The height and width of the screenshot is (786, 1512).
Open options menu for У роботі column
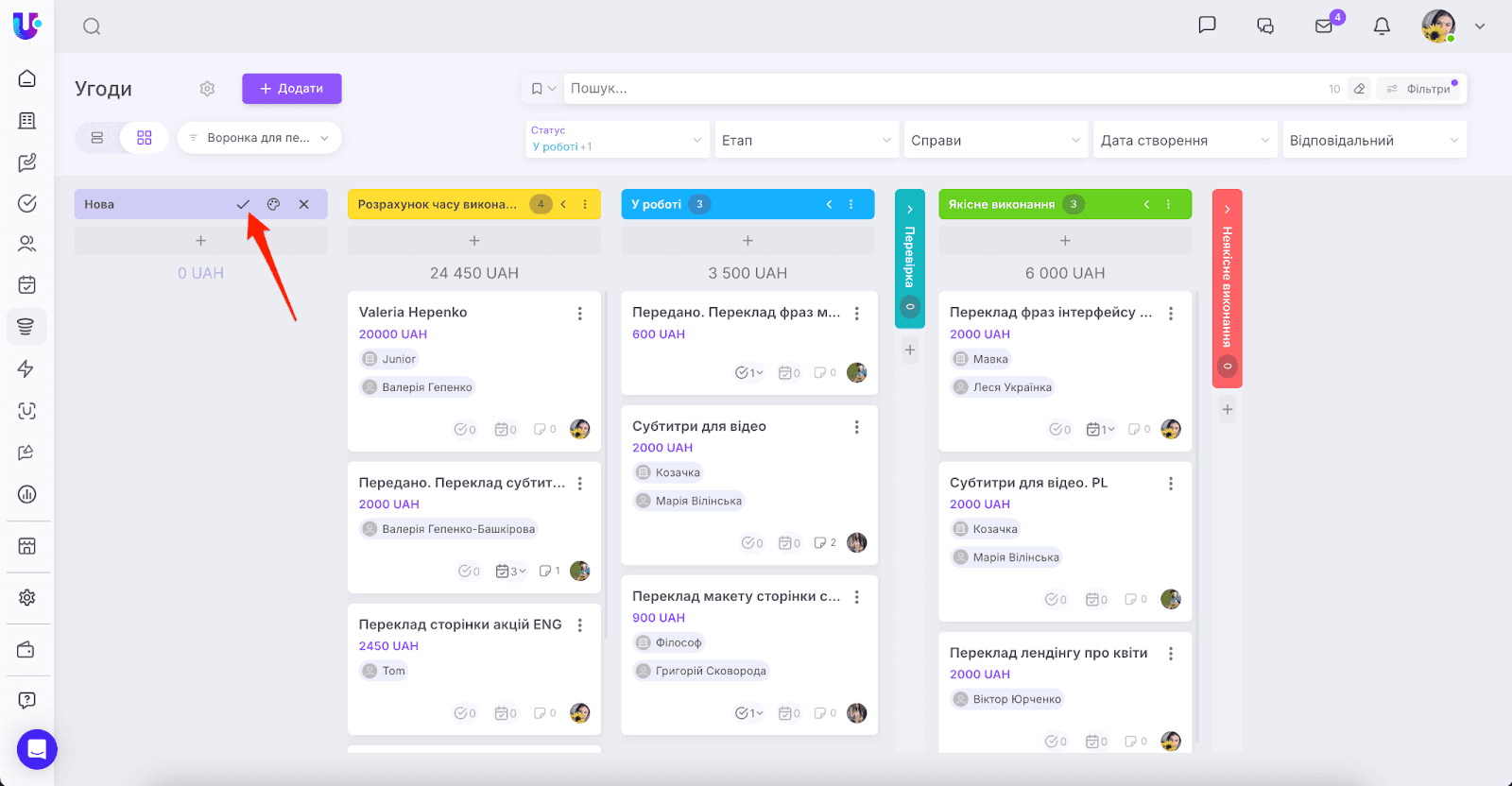[850, 204]
